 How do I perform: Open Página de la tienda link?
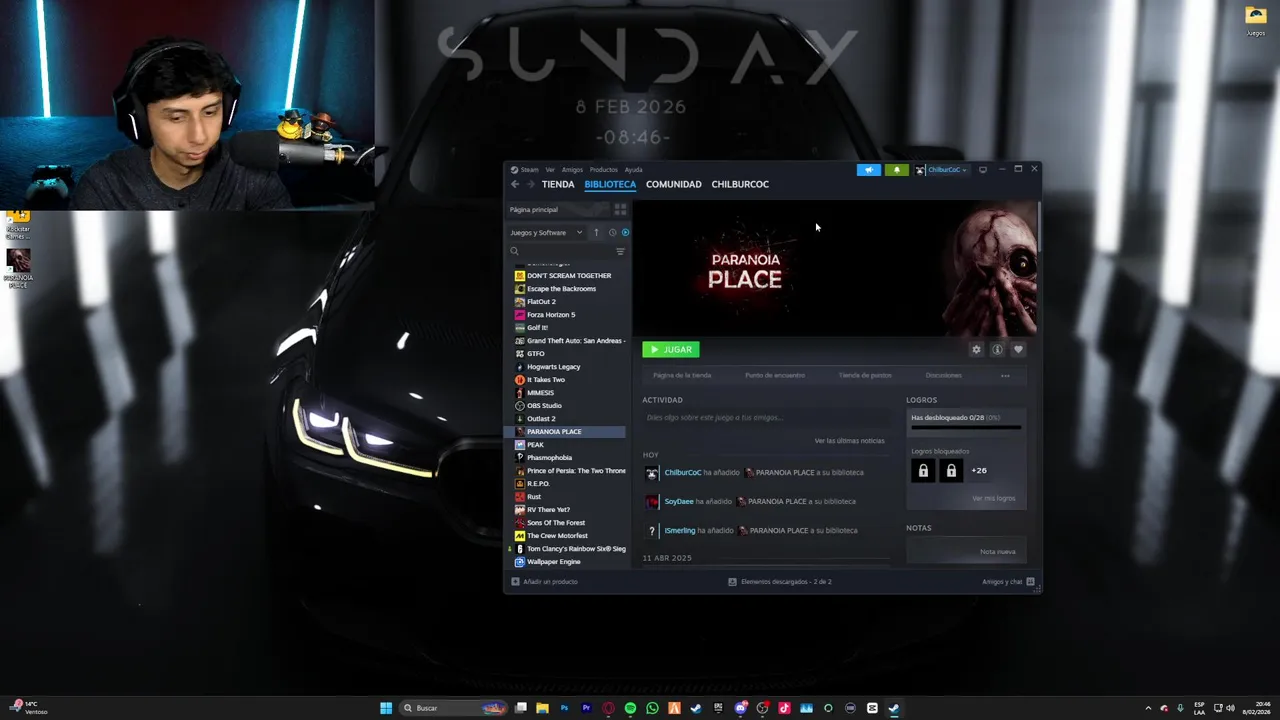(682, 376)
